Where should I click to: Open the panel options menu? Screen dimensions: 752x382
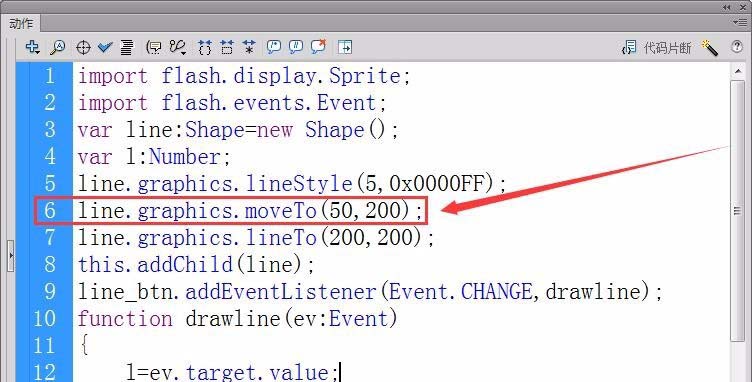click(739, 22)
